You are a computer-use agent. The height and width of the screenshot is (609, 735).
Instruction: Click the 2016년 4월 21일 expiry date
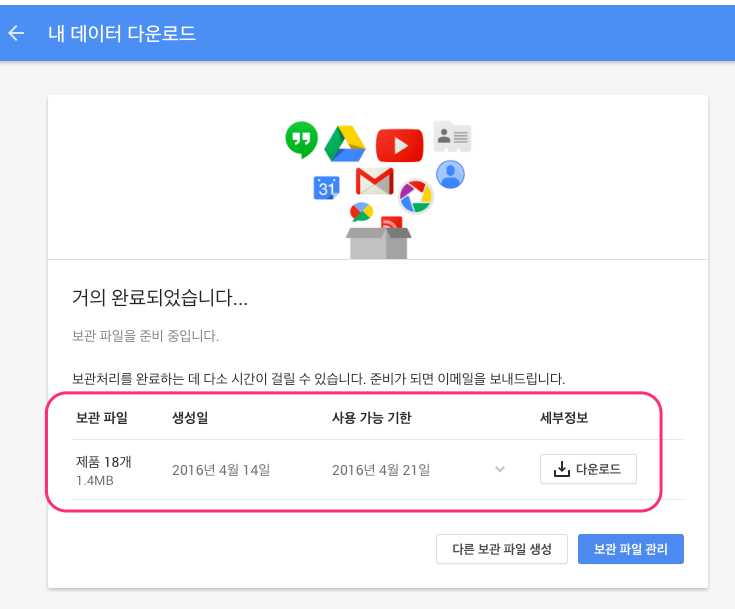pyautogui.click(x=381, y=470)
